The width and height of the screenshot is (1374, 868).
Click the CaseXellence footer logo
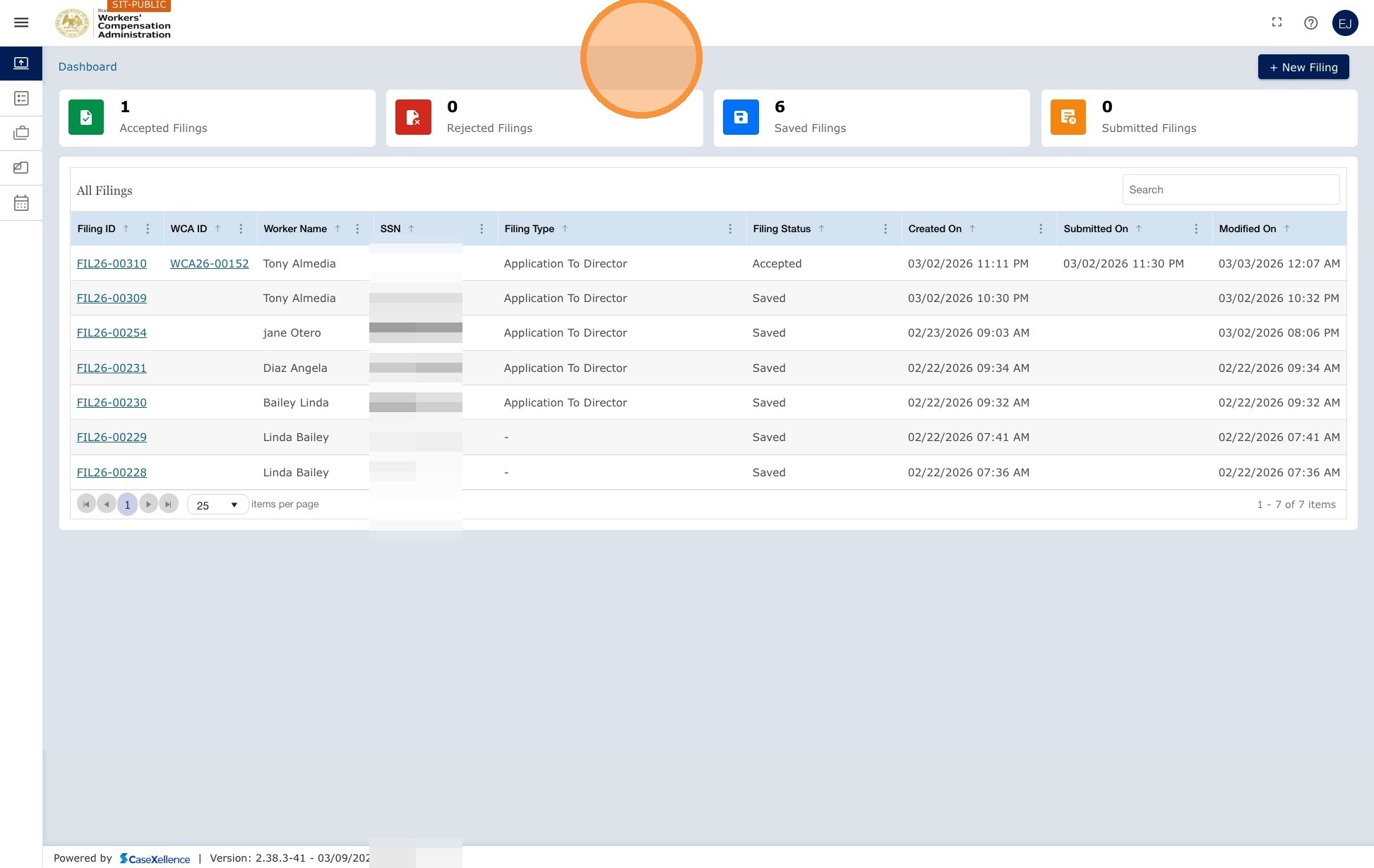[155, 858]
